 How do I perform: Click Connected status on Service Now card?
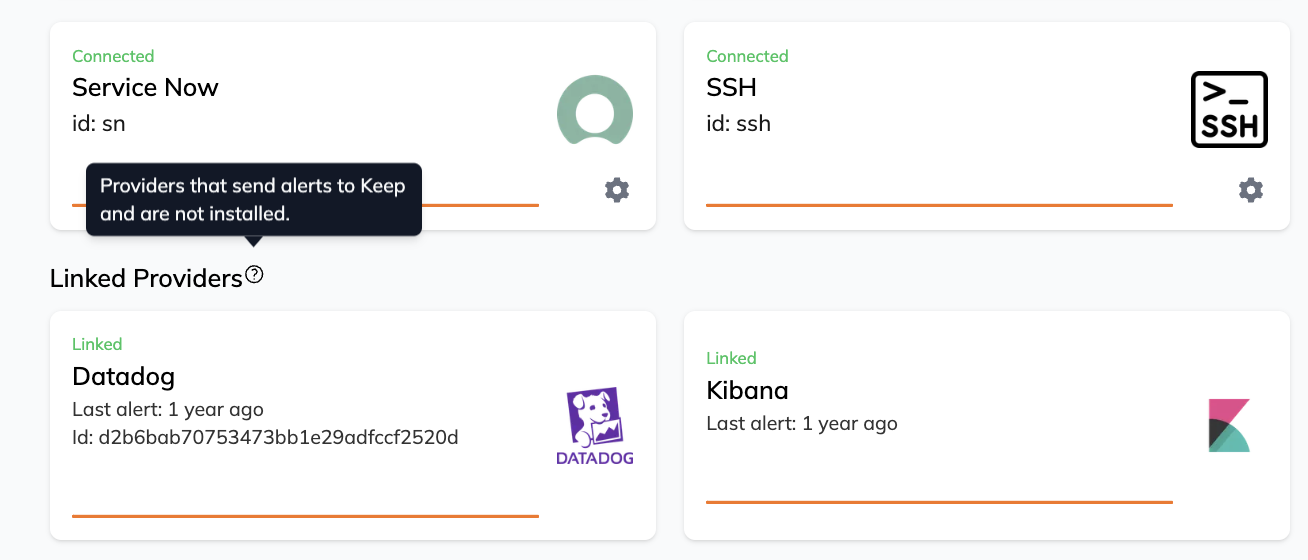click(113, 56)
